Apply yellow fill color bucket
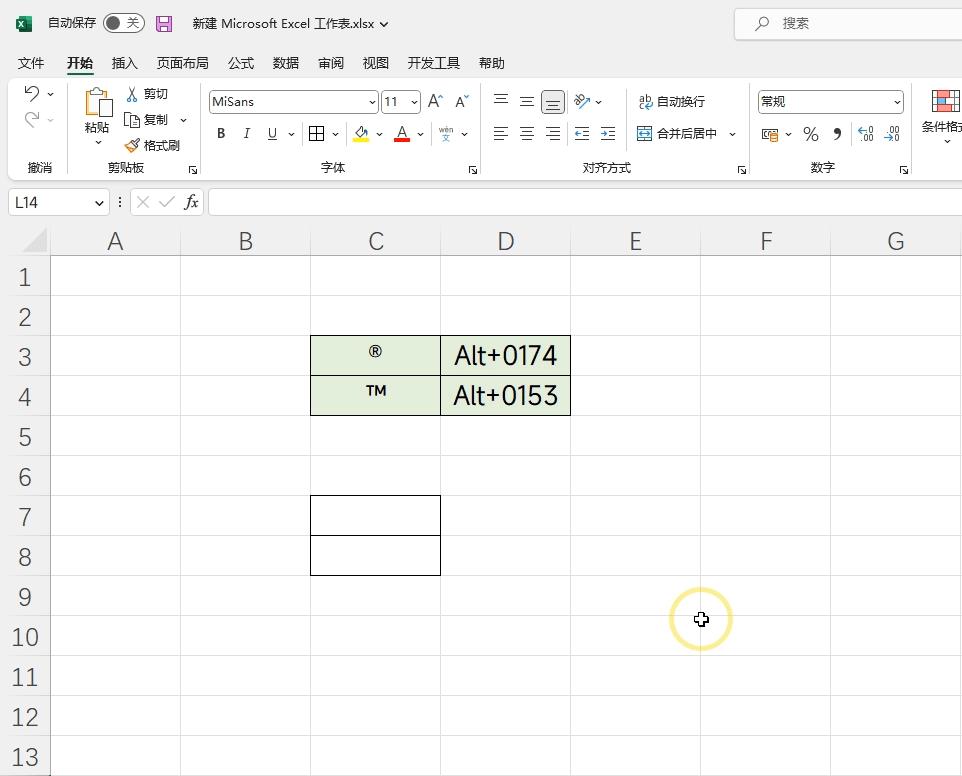 point(361,134)
